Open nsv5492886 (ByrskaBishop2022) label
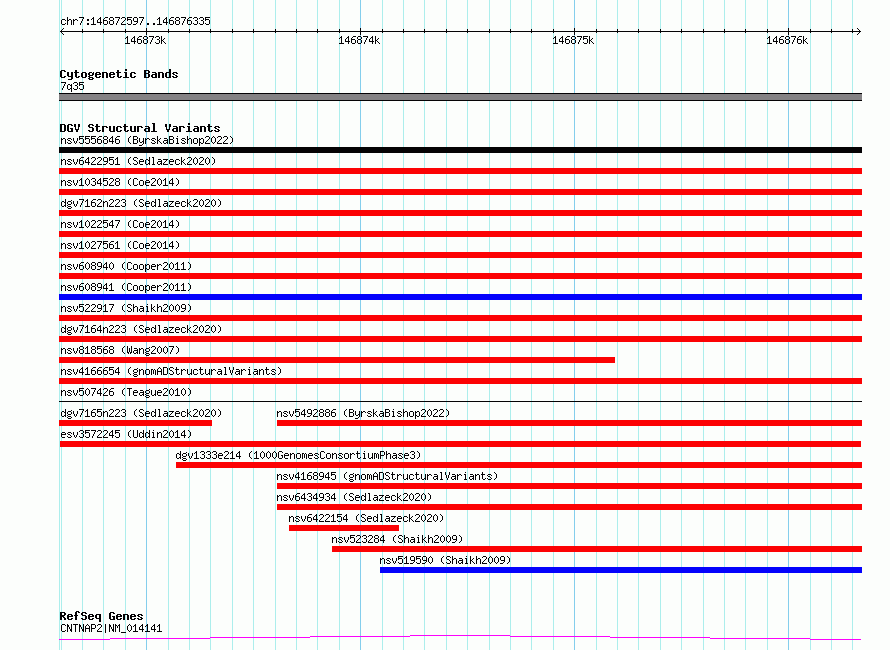 click(363, 413)
